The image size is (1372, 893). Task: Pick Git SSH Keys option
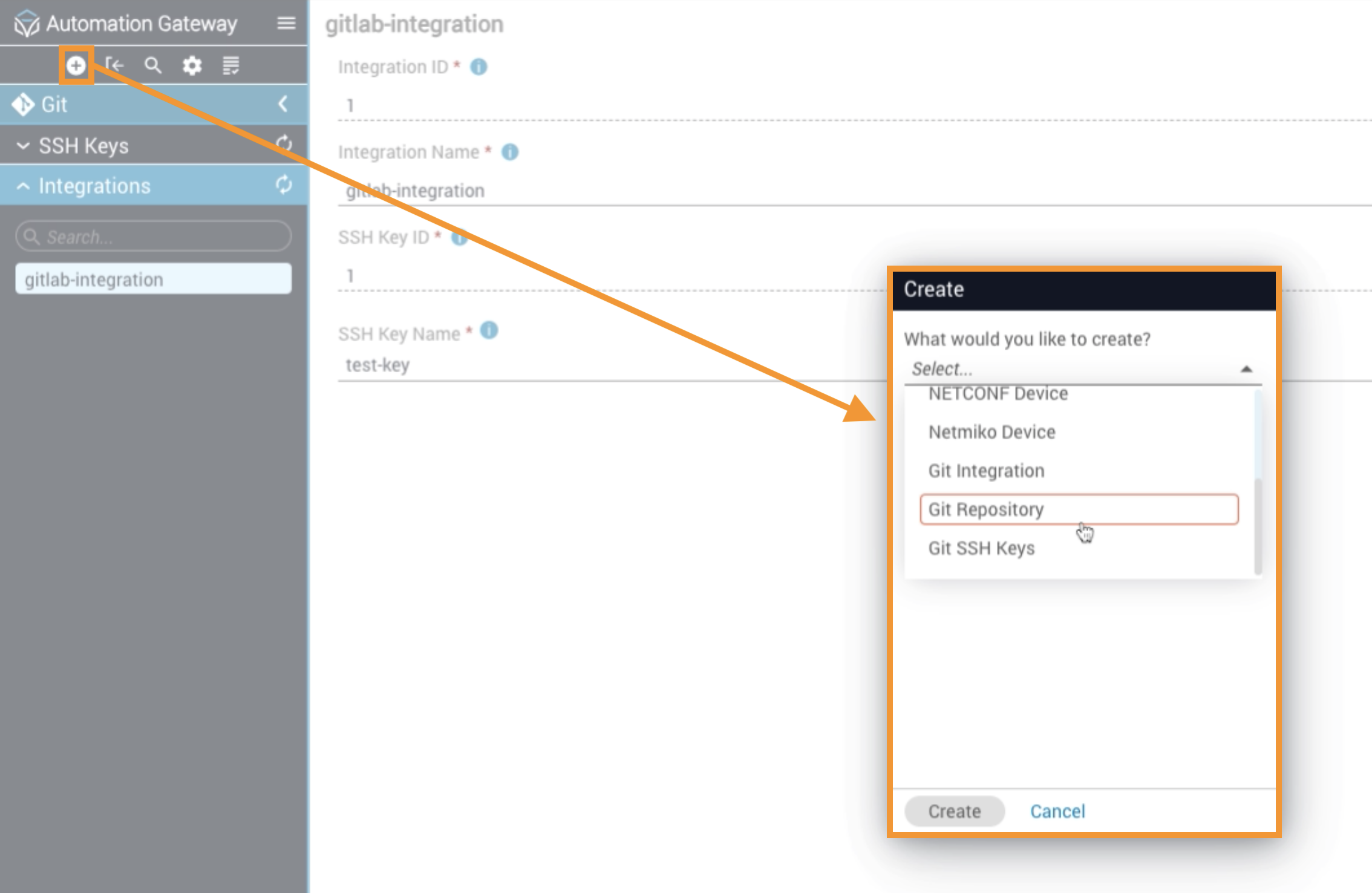coord(981,548)
